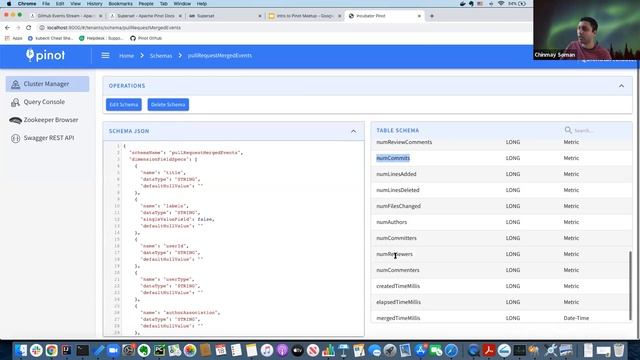The width and height of the screenshot is (640, 360).
Task: Open Google Chrome from the dock
Action: [x=51, y=350]
